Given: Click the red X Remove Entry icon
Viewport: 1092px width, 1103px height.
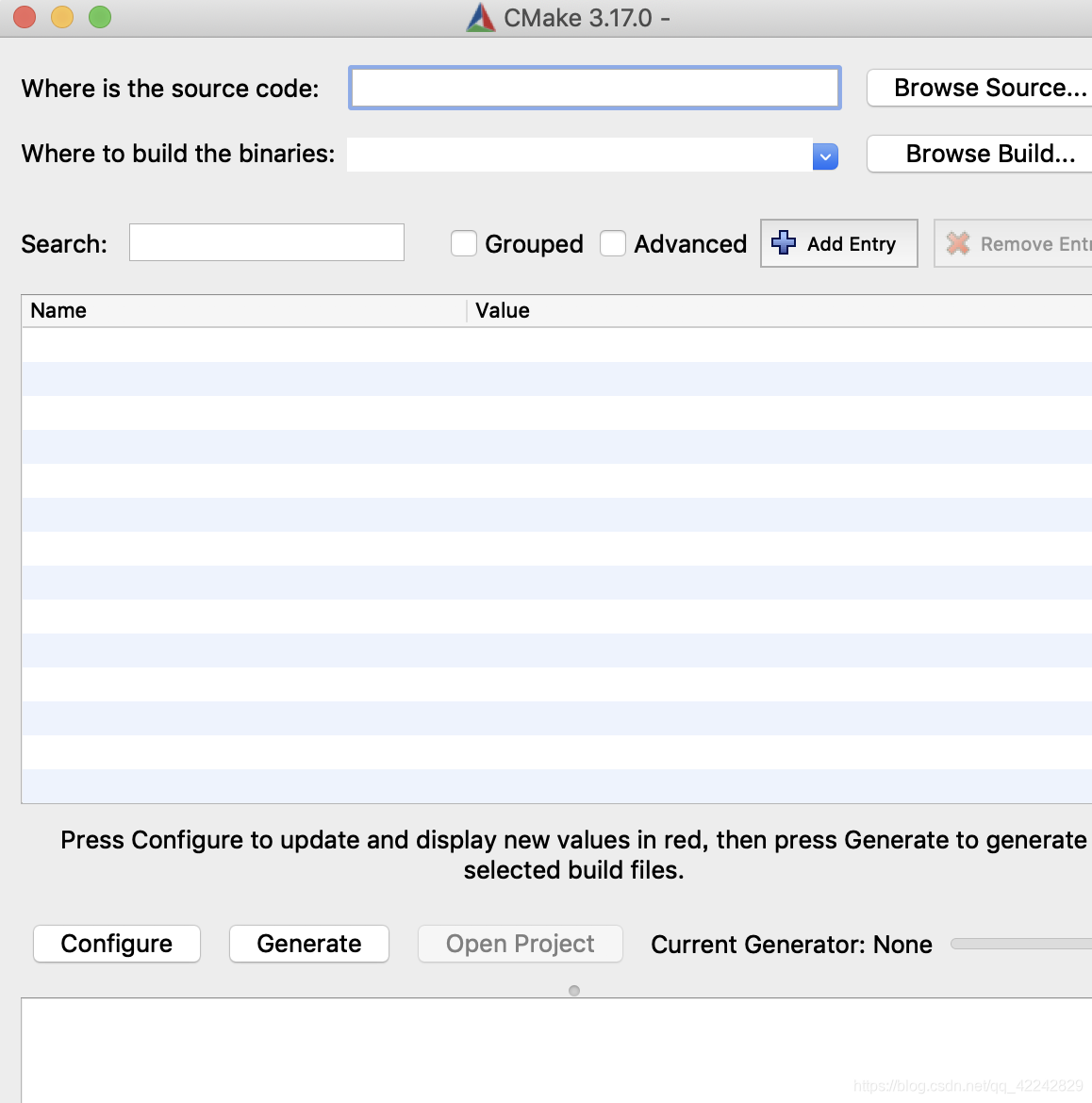Looking at the screenshot, I should click(x=957, y=243).
